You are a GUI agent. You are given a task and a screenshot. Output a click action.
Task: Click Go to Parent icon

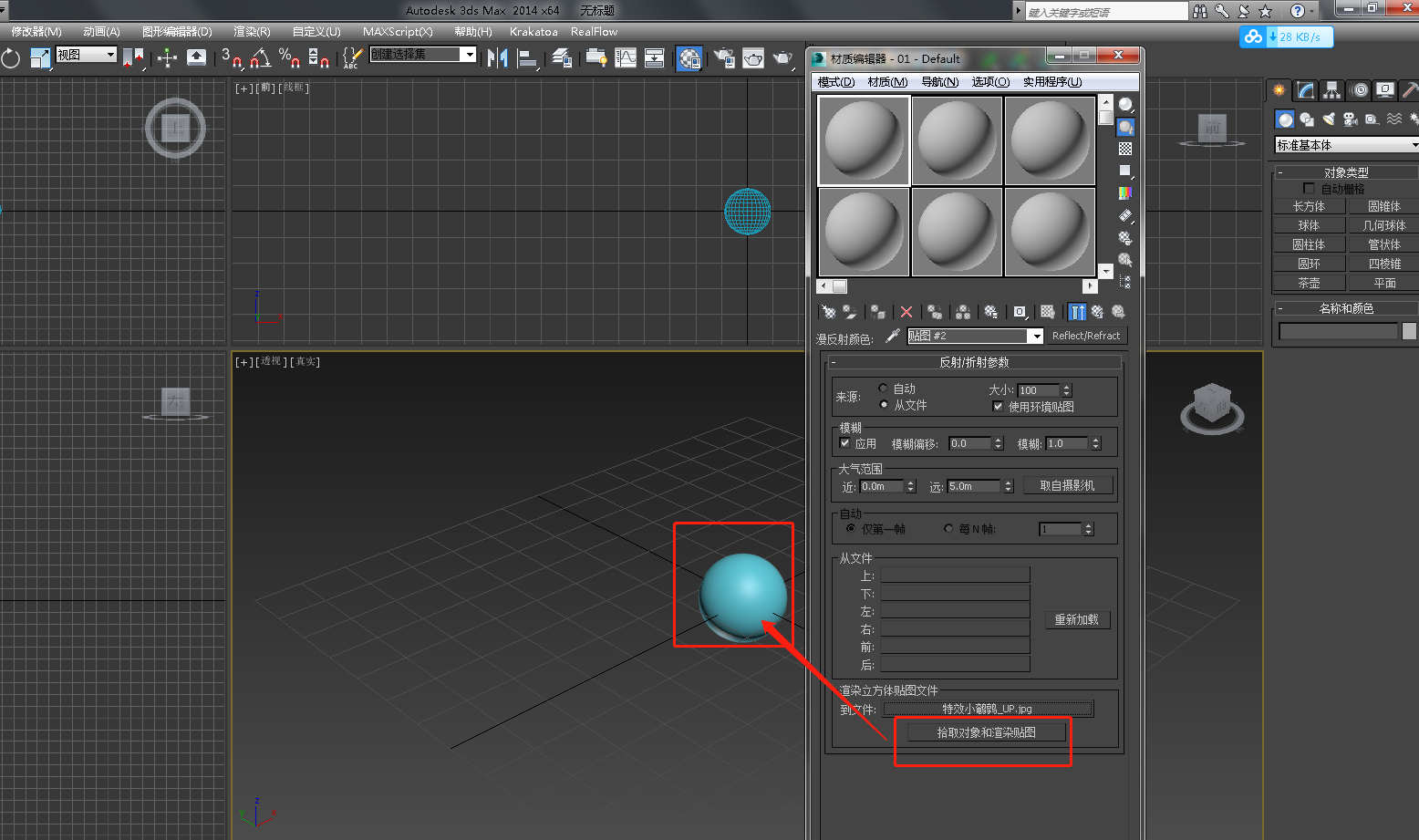(x=1097, y=312)
